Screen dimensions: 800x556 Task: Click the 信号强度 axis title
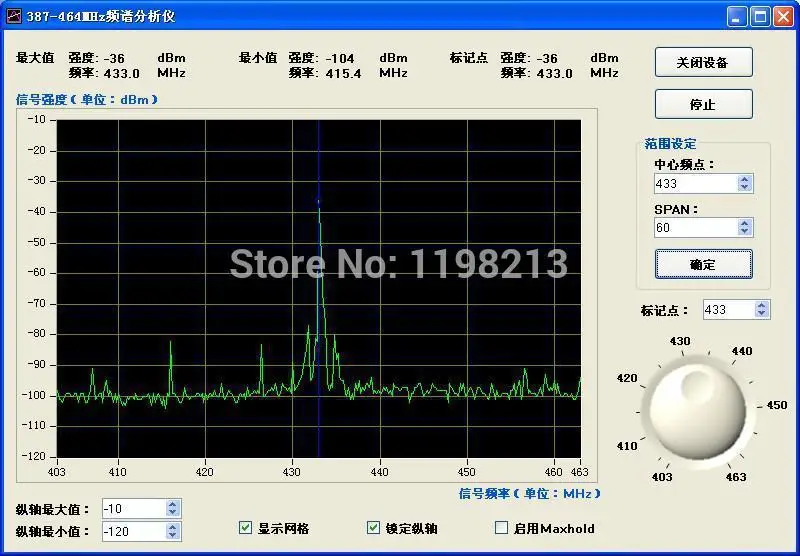coord(87,99)
